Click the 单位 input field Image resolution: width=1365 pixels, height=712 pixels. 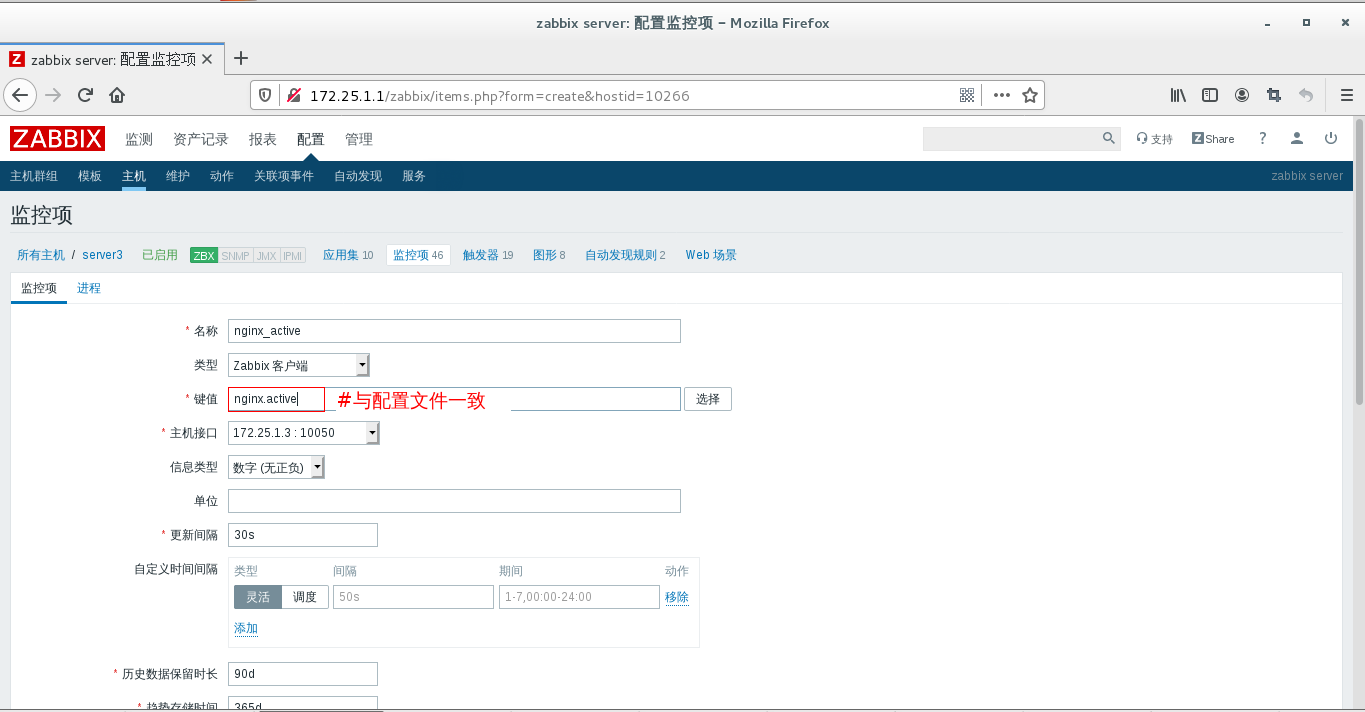pos(454,501)
